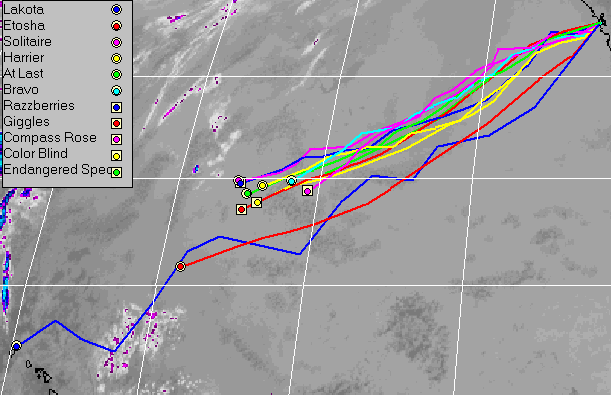Select the Harrier label in the legend
611x395 pixels.
tap(24, 58)
